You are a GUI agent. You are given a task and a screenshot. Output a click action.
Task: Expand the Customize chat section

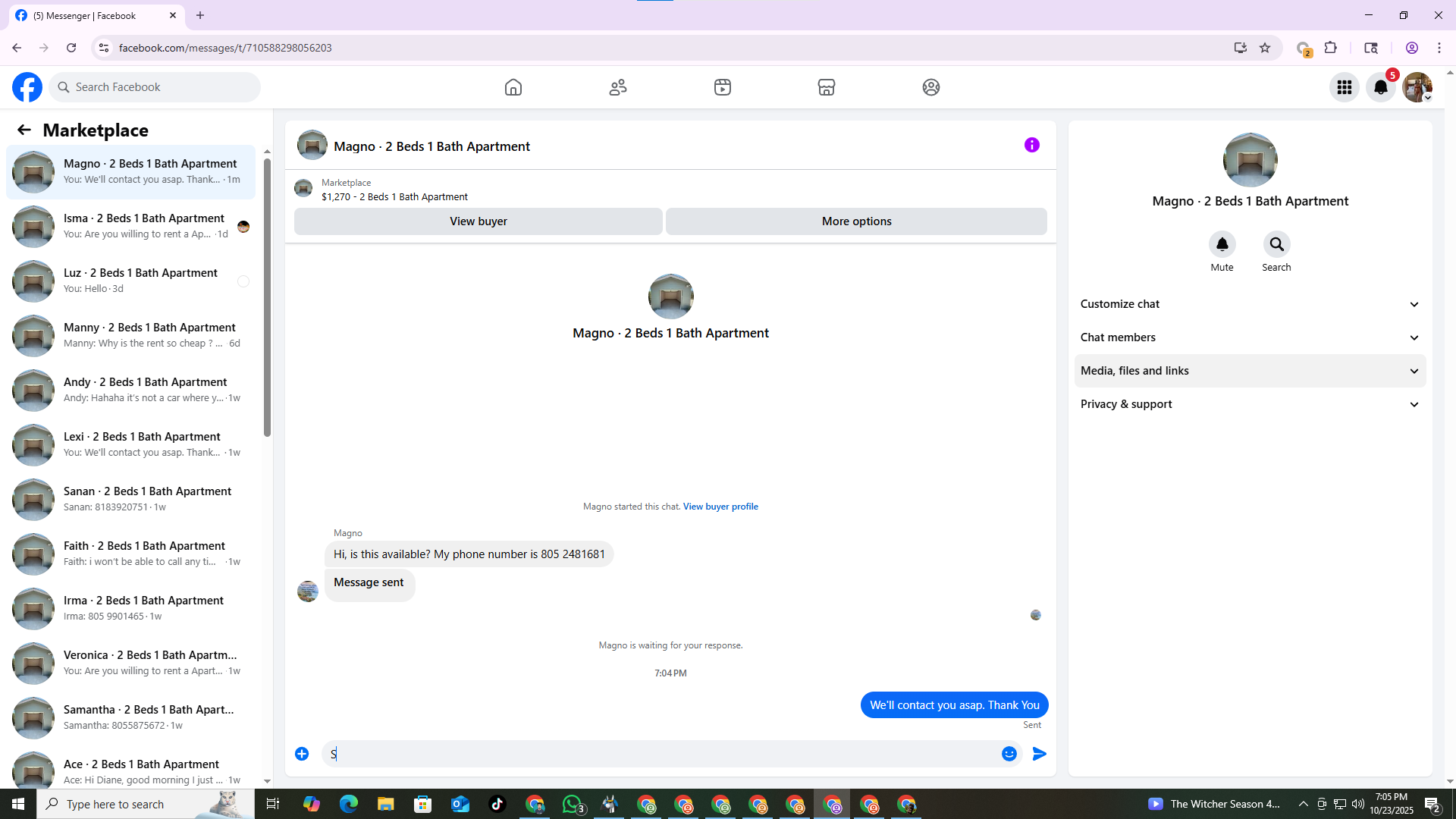click(1250, 304)
